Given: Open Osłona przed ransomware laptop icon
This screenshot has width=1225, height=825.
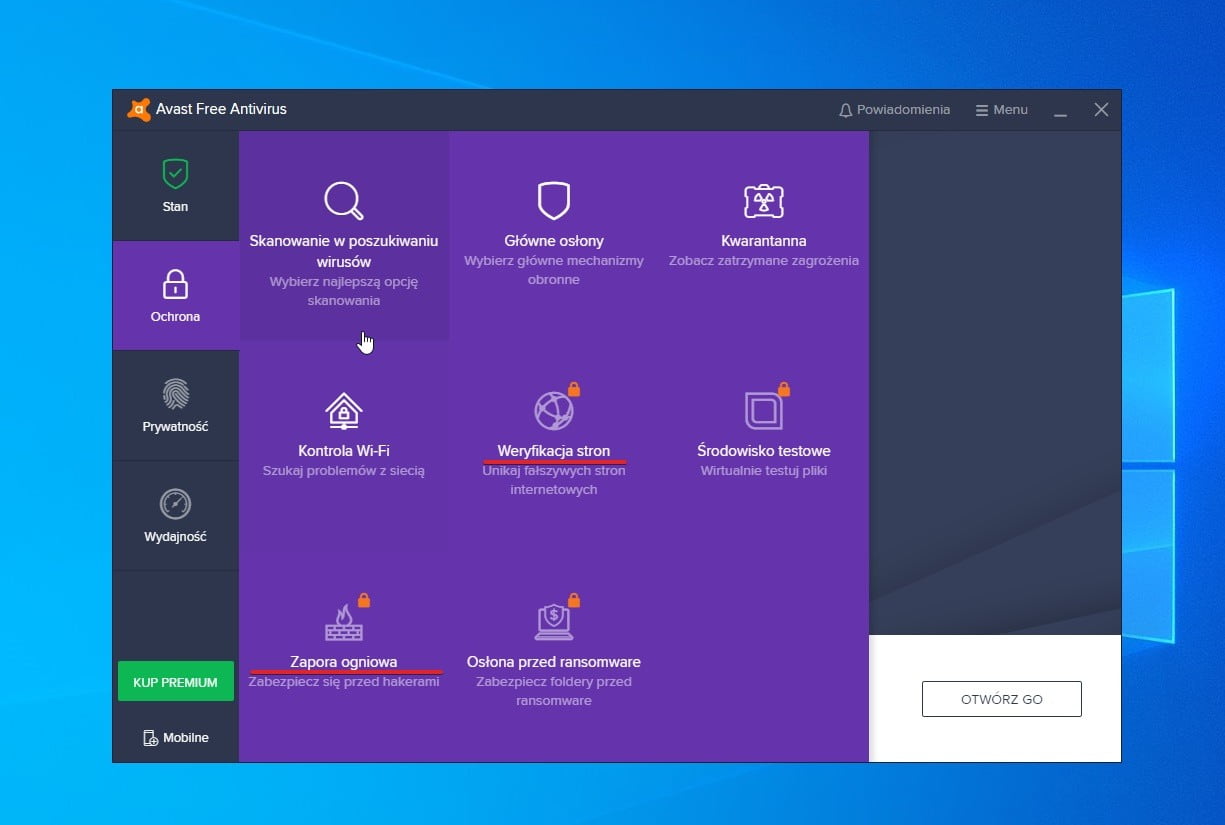Looking at the screenshot, I should (553, 621).
